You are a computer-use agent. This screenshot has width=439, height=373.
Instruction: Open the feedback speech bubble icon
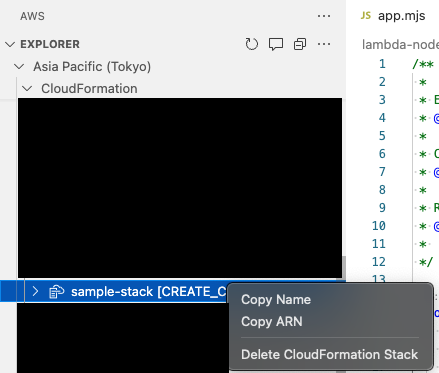pyautogui.click(x=276, y=44)
